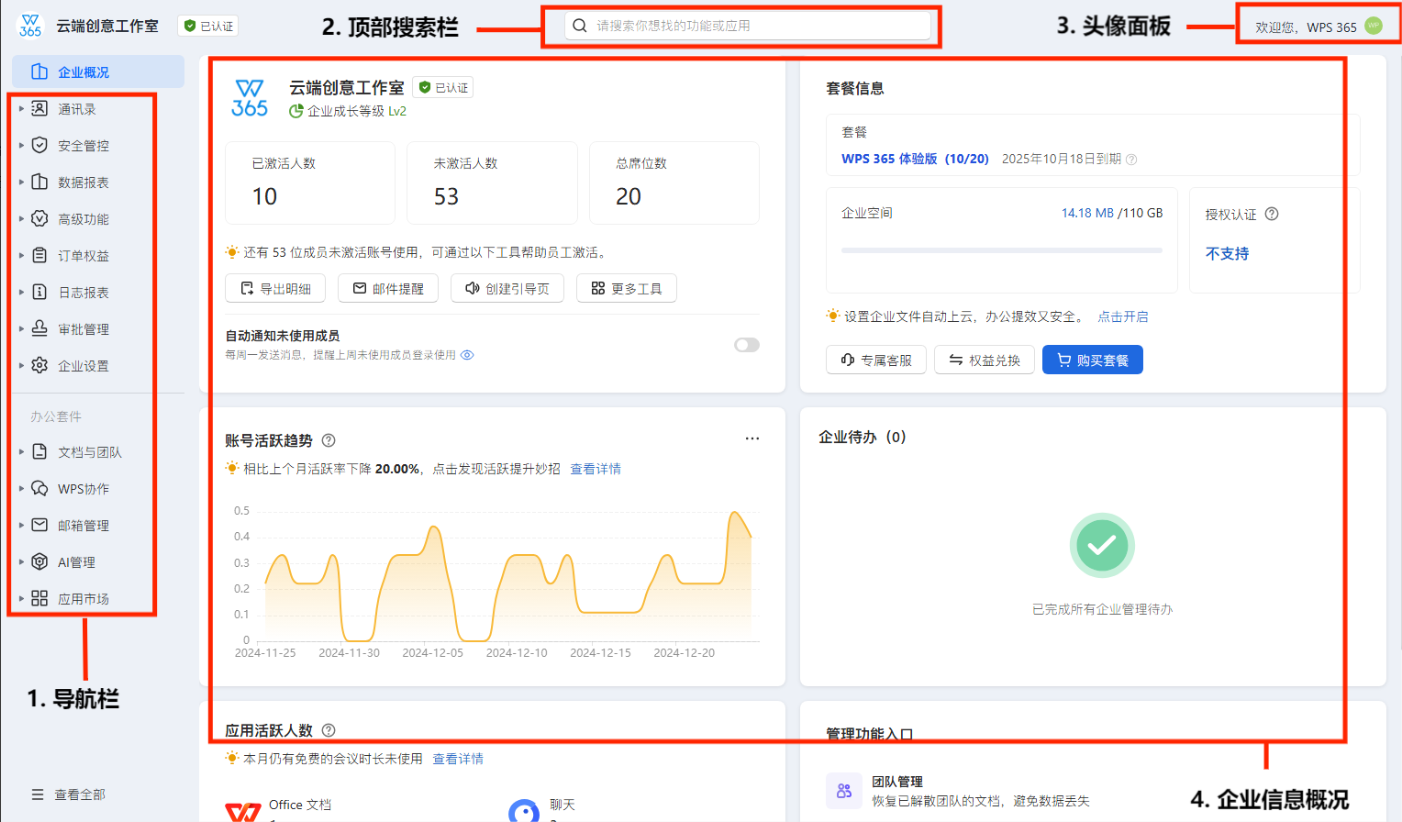This screenshot has width=1402, height=822.
Task: Open 邮箱管理 in the sidebar
Action: point(74,524)
